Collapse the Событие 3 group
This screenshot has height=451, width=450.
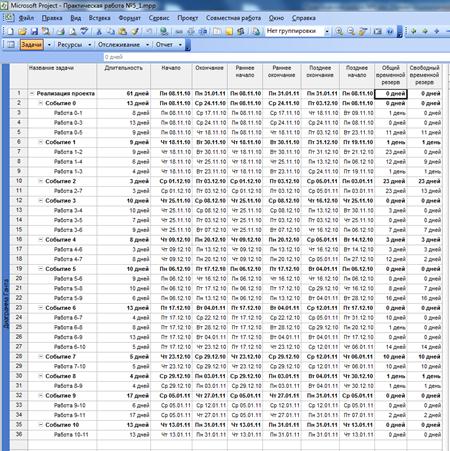40,201
